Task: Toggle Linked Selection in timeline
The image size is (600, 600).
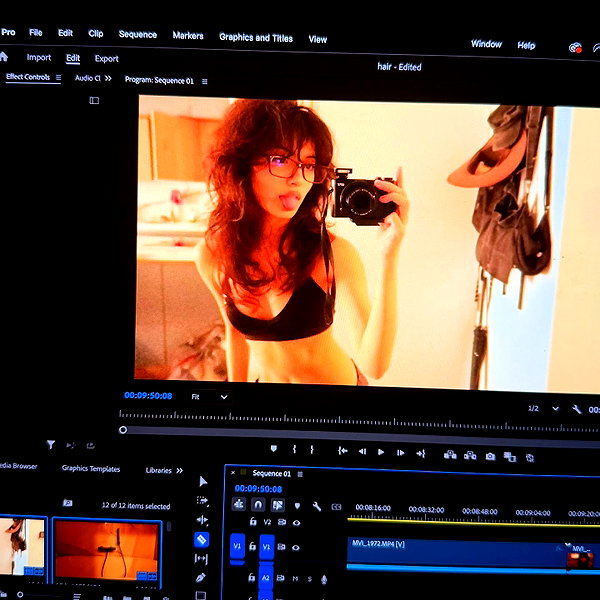Action: click(x=278, y=505)
